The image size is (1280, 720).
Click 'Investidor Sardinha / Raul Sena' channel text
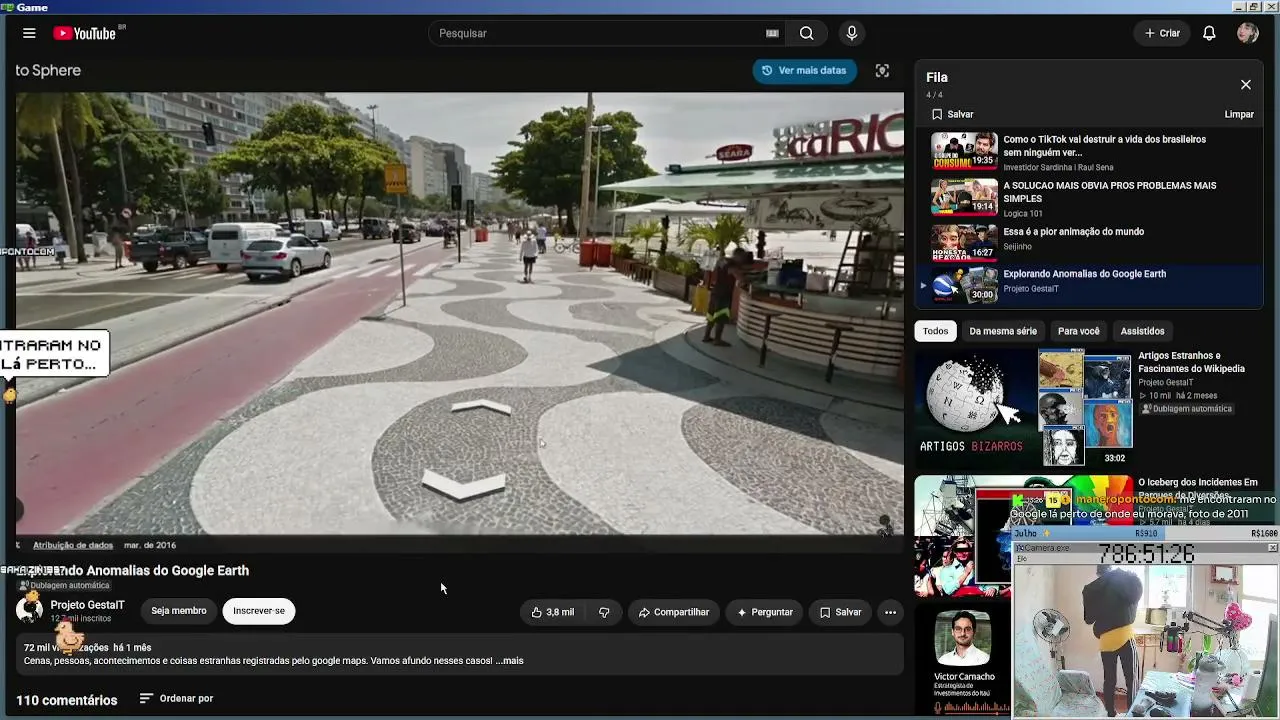point(1058,167)
